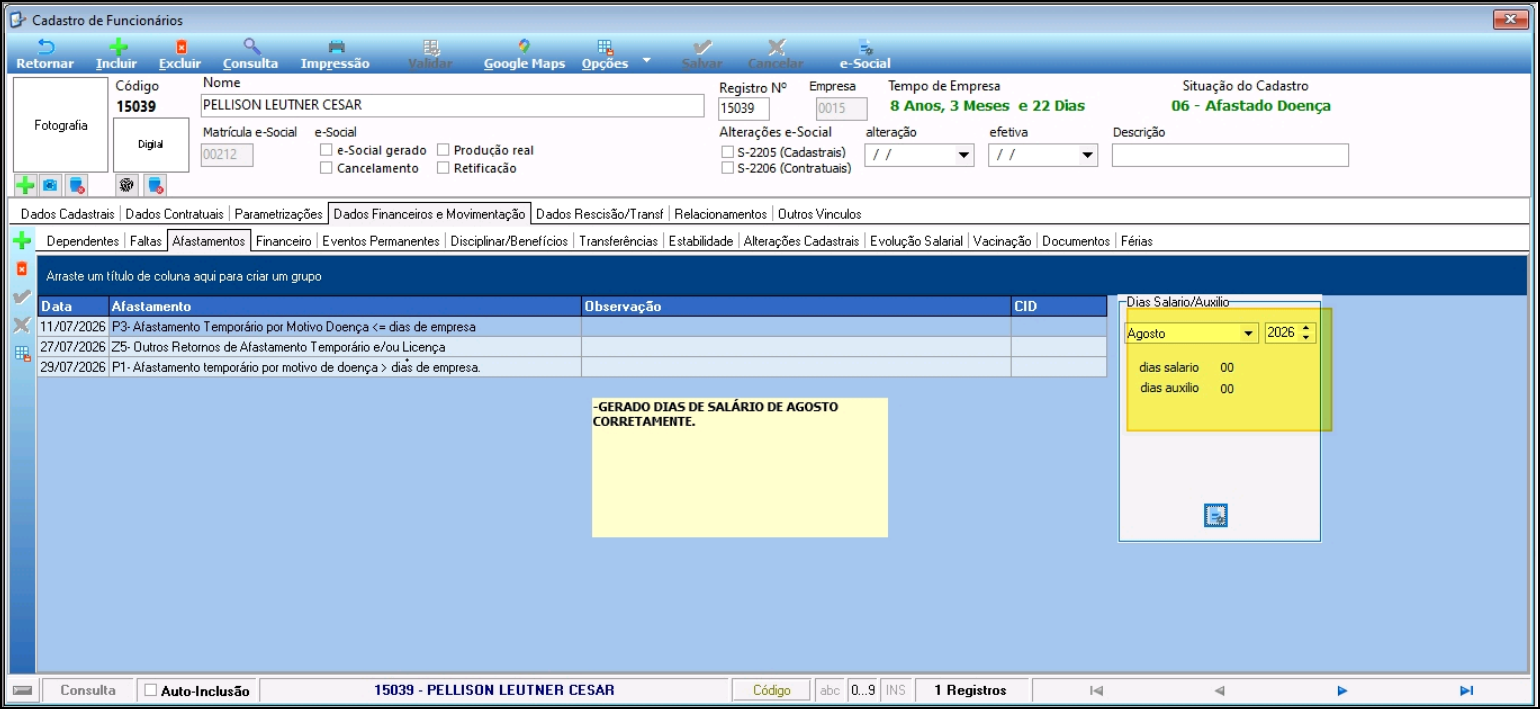Expand the alteração date dropdown
This screenshot has height=709, width=1540.
click(964, 155)
